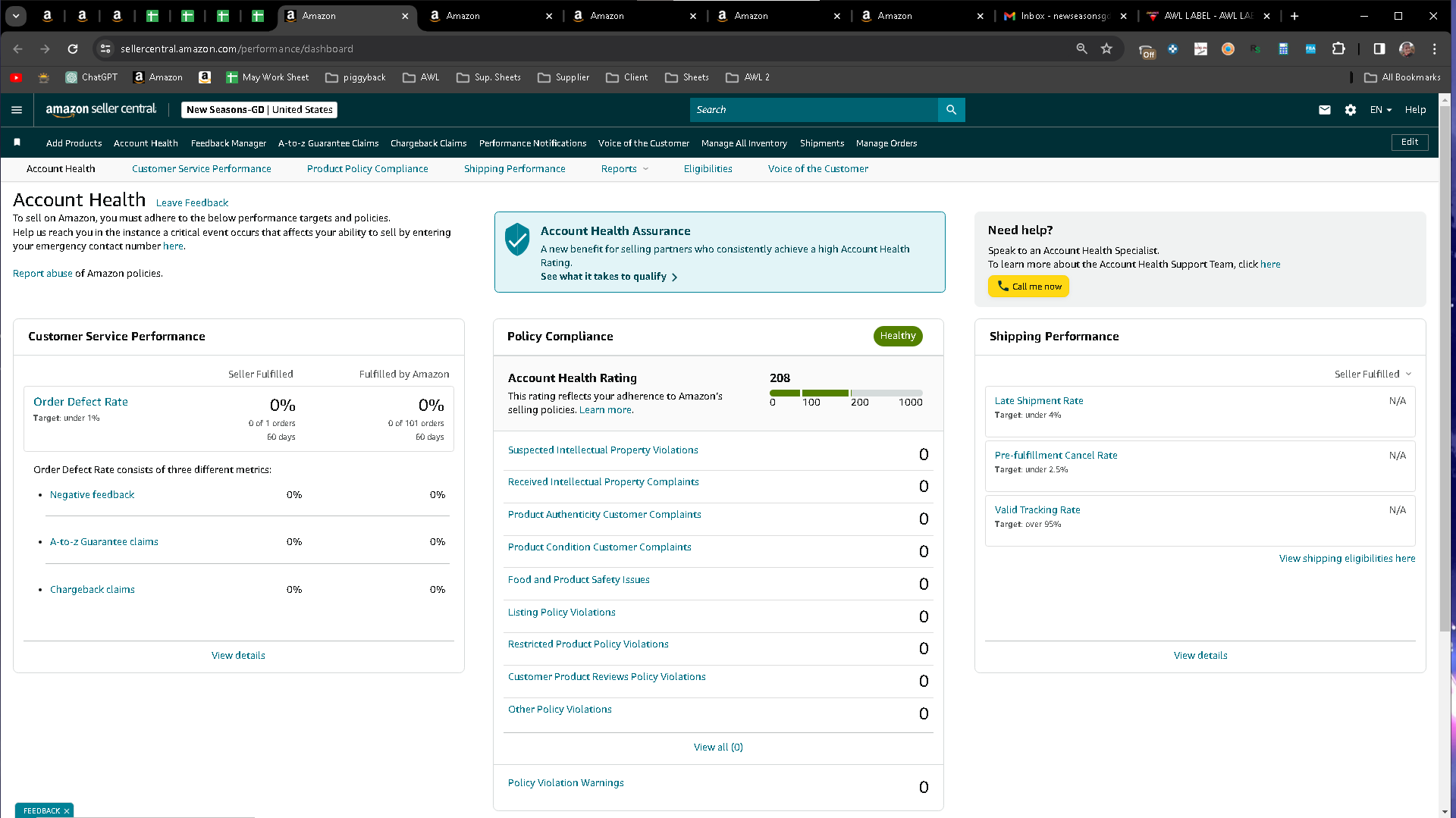Open the Help link in the header

click(1415, 110)
